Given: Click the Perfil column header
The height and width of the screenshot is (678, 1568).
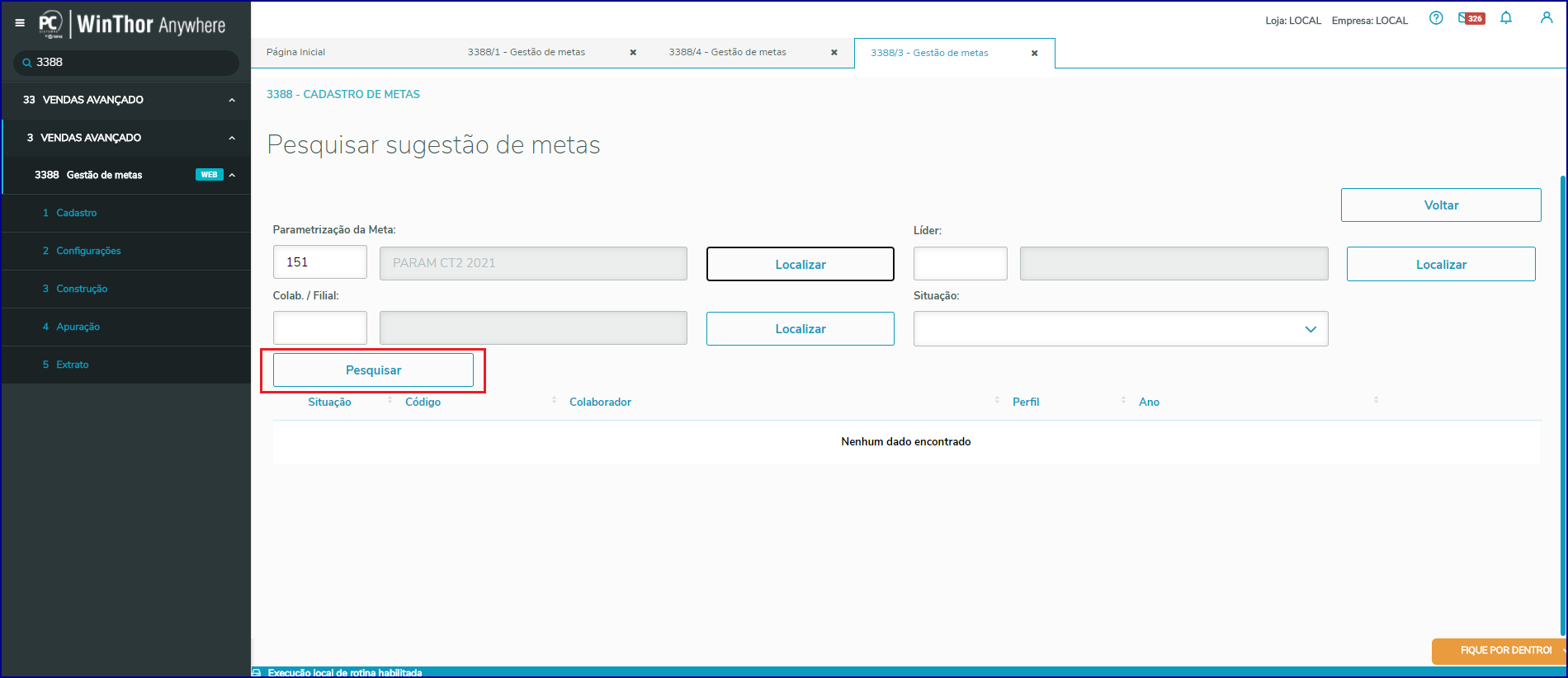Looking at the screenshot, I should pos(1026,402).
